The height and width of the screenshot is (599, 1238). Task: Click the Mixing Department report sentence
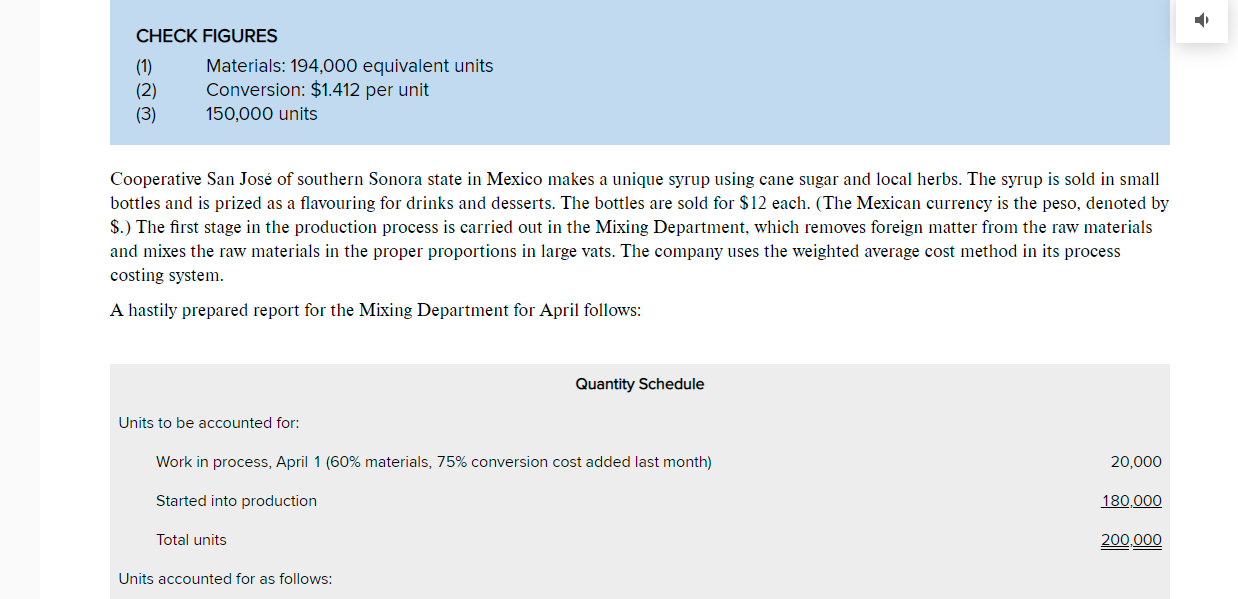(375, 310)
